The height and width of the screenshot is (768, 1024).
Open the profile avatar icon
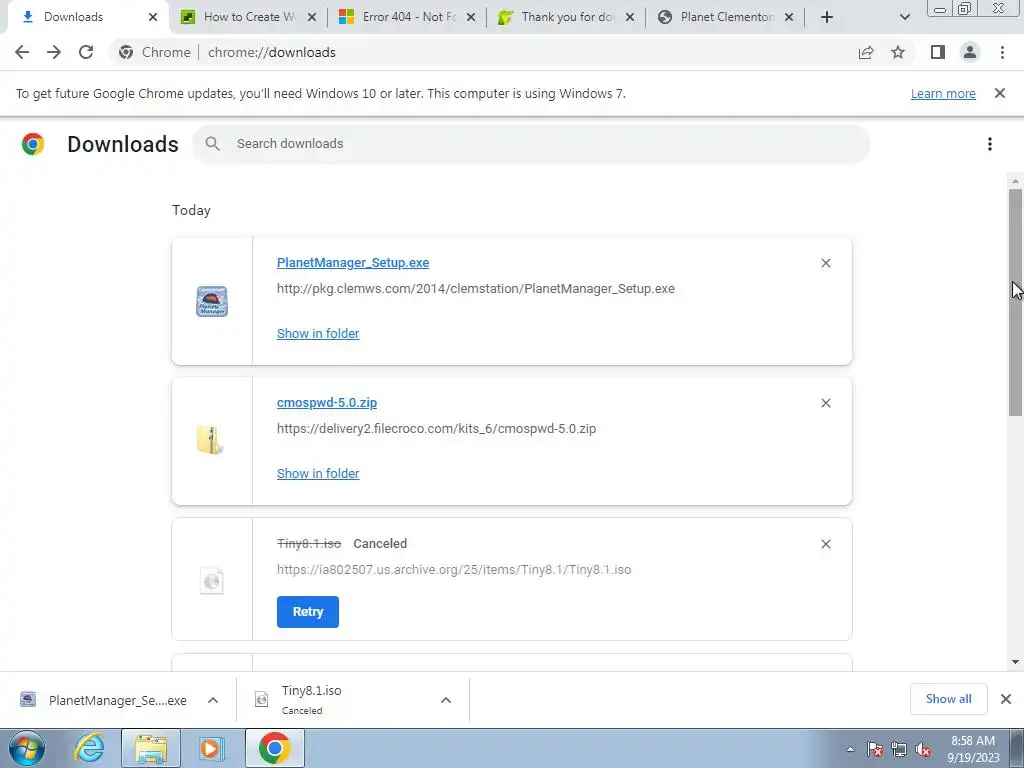pyautogui.click(x=970, y=52)
